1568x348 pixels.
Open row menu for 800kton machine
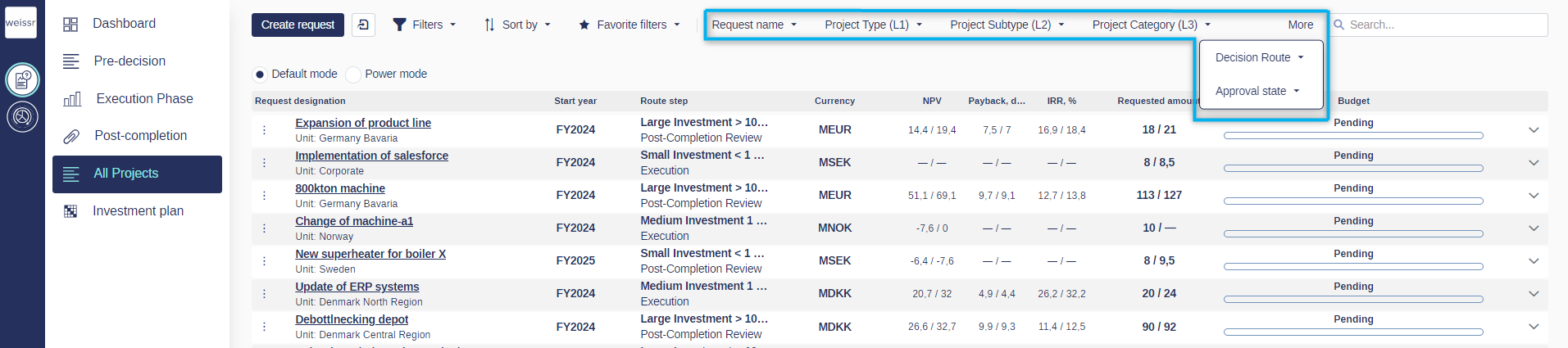pyautogui.click(x=264, y=196)
